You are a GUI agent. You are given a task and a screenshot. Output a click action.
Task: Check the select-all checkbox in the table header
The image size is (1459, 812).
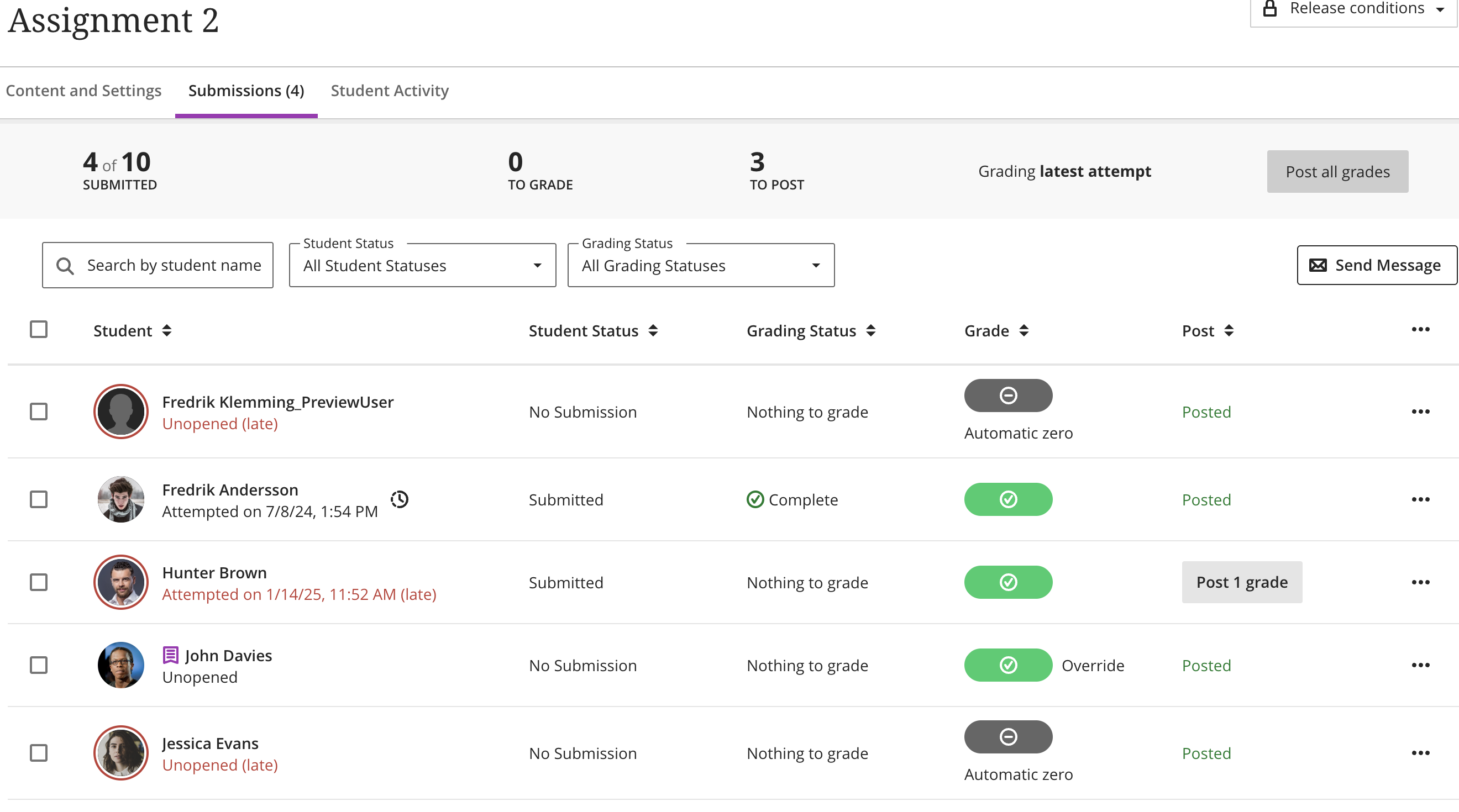38,329
